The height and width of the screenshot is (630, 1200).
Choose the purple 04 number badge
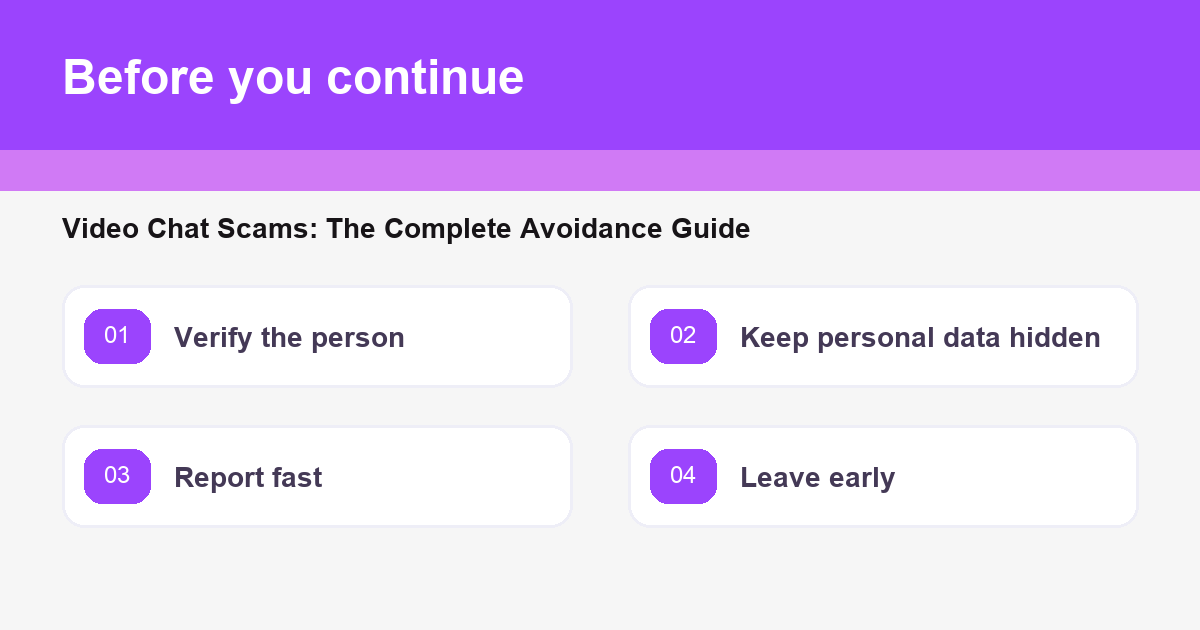[x=683, y=476]
